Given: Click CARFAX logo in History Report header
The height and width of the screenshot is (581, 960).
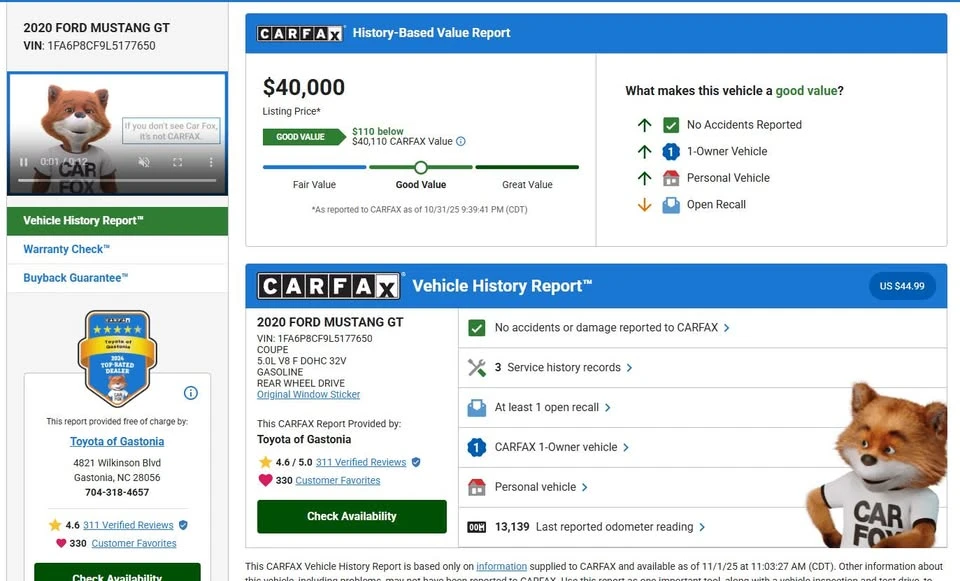Looking at the screenshot, I should tap(329, 286).
